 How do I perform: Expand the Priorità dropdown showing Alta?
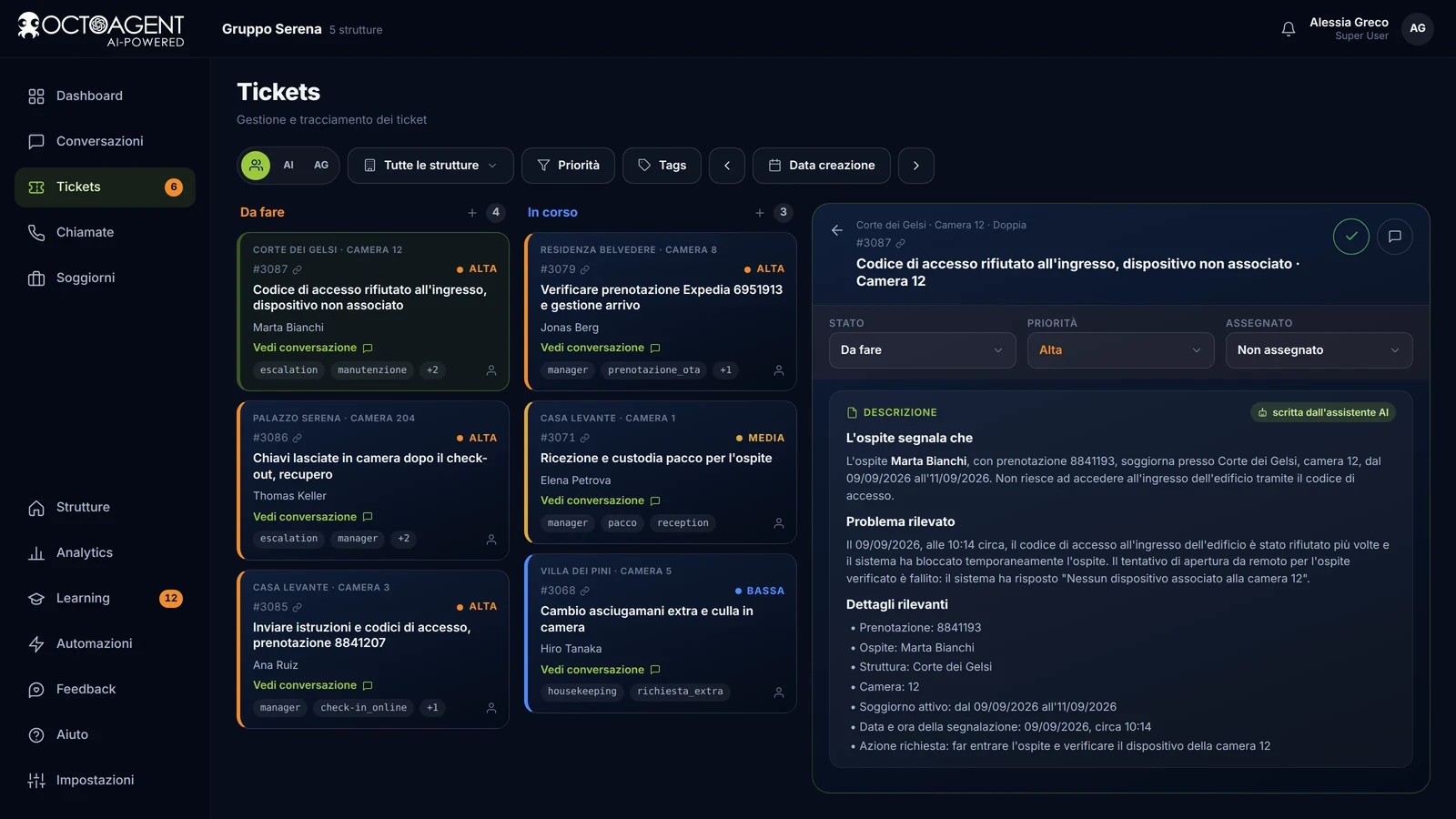click(x=1120, y=350)
